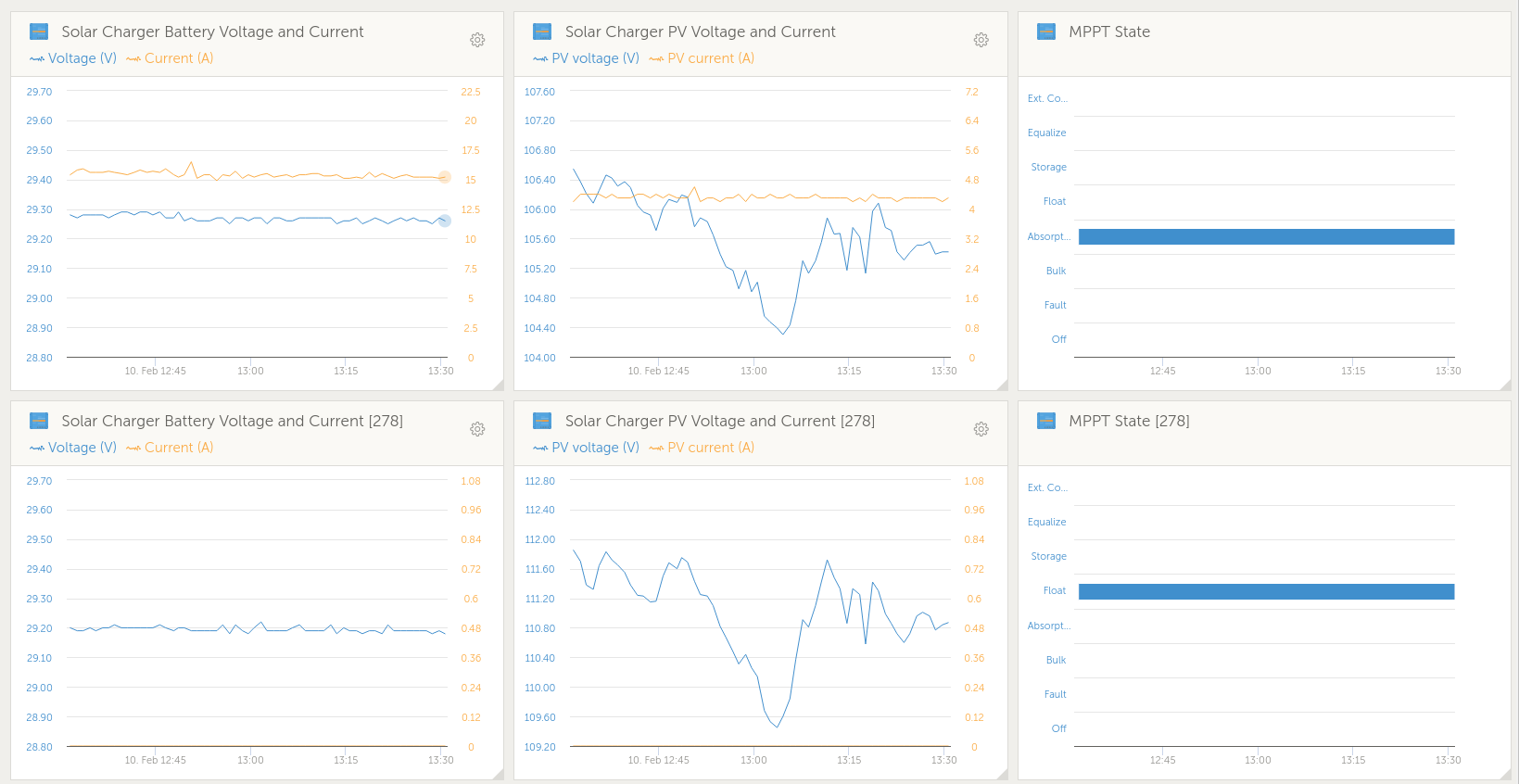Click '107.60' axis value in top PV chart
This screenshot has height=784, width=1519.
click(x=539, y=92)
